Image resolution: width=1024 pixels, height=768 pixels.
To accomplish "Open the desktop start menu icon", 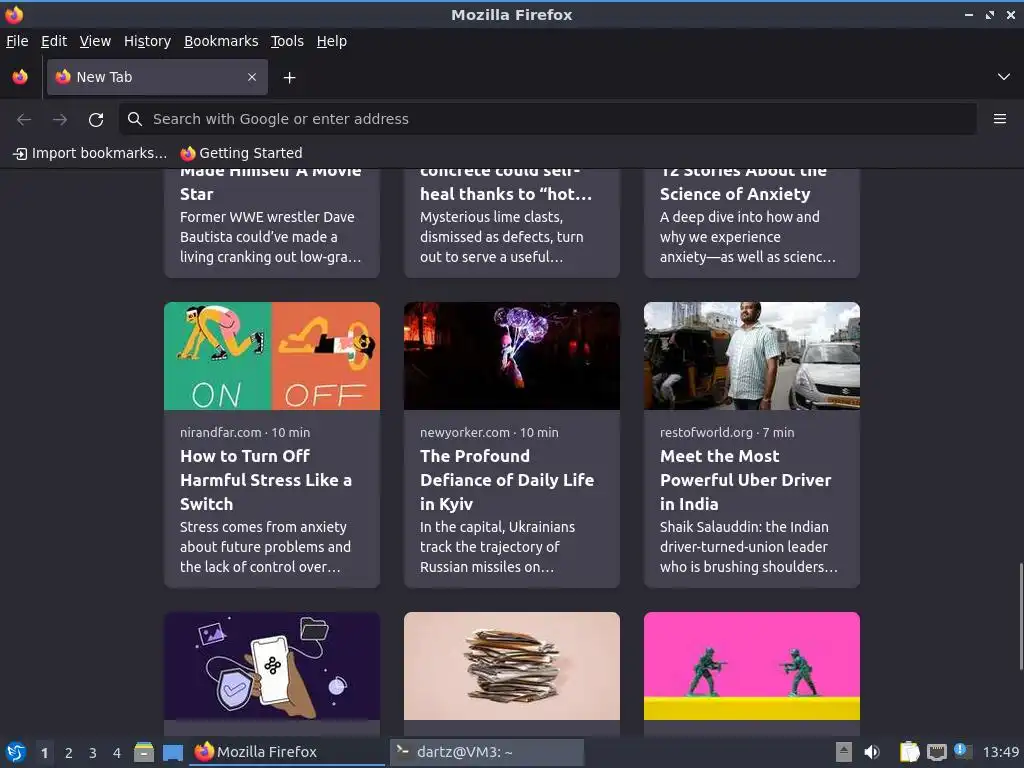I will pyautogui.click(x=16, y=752).
